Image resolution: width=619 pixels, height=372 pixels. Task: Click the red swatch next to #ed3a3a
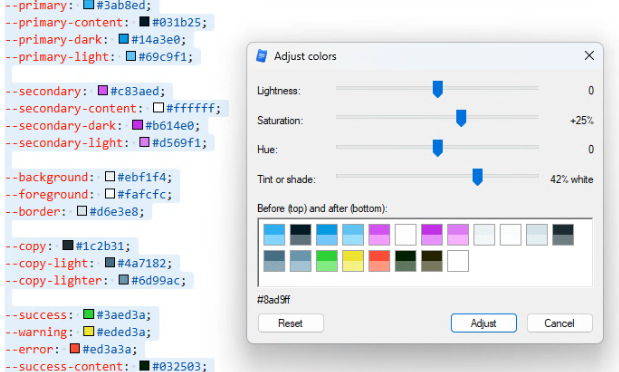point(75,348)
